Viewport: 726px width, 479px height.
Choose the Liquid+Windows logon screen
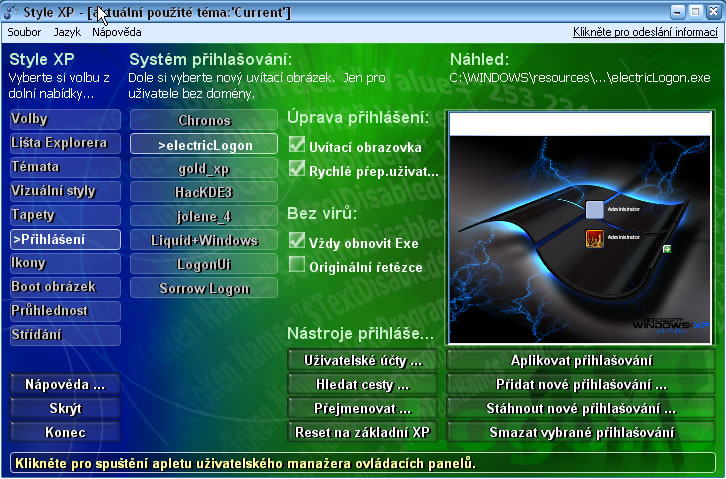coord(204,240)
